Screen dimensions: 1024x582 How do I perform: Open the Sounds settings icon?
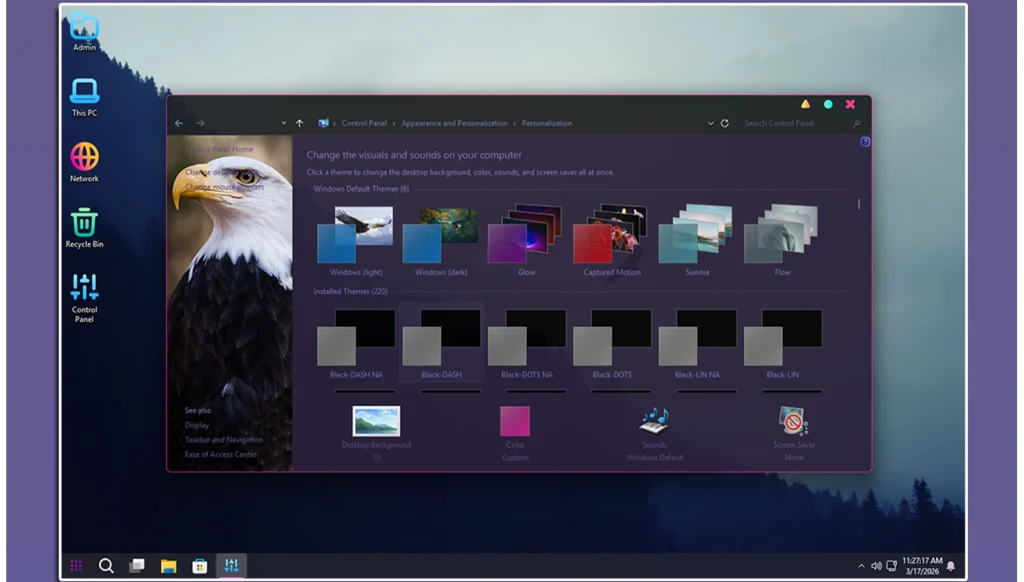point(655,420)
